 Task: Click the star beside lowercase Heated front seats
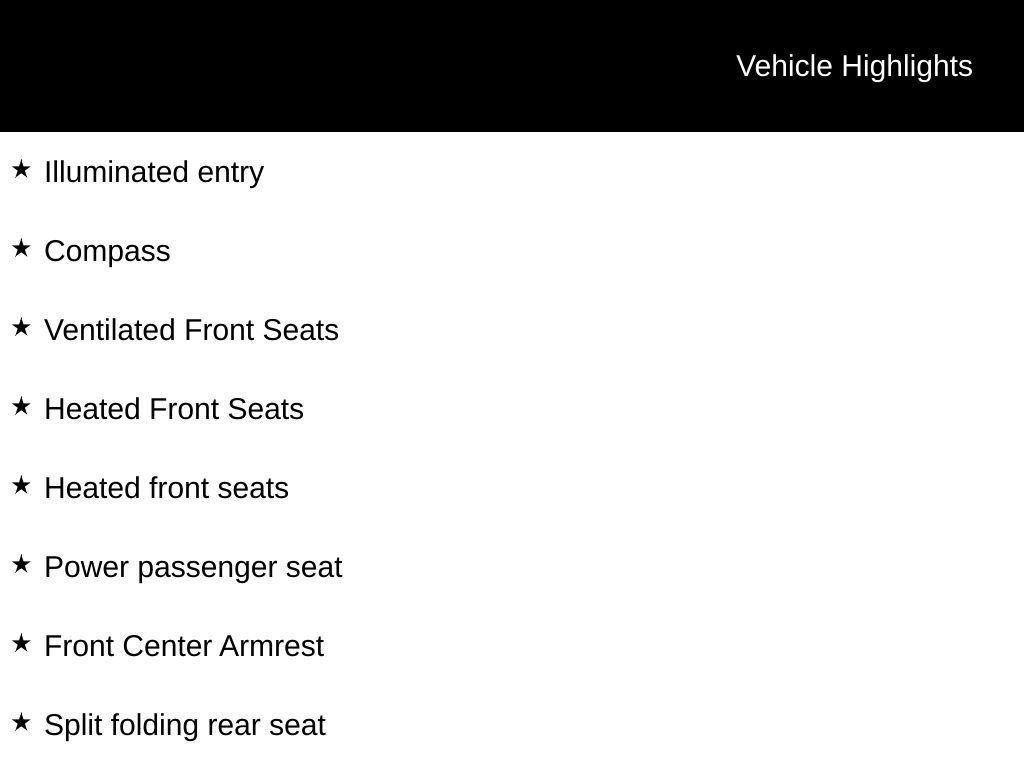pyautogui.click(x=21, y=485)
